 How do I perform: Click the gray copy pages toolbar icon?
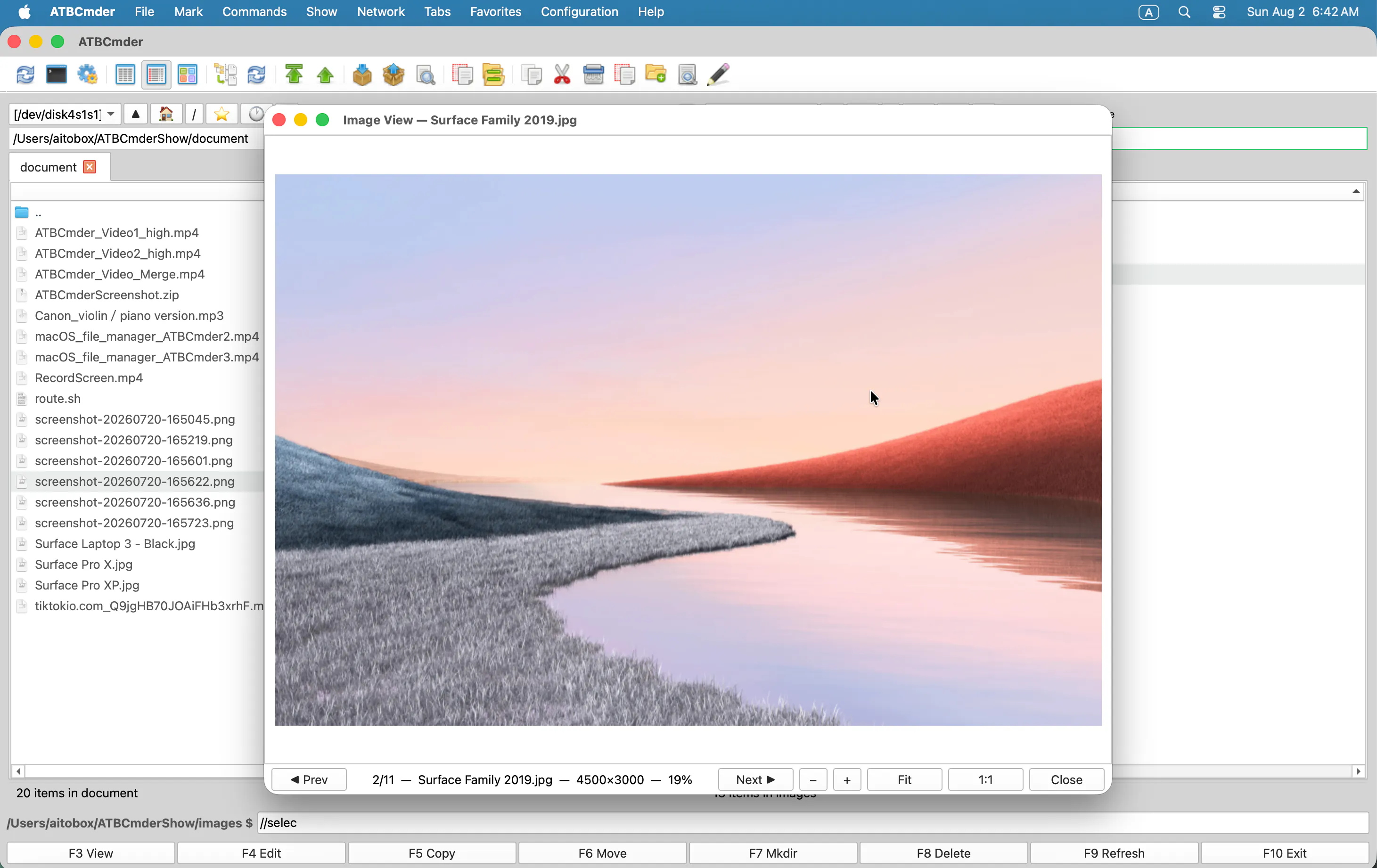tap(531, 75)
